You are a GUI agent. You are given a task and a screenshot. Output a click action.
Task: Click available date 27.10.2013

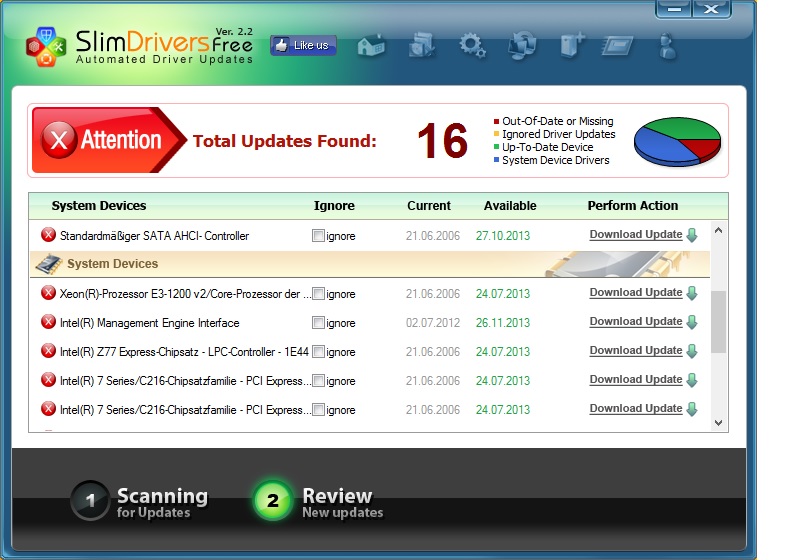(x=502, y=236)
